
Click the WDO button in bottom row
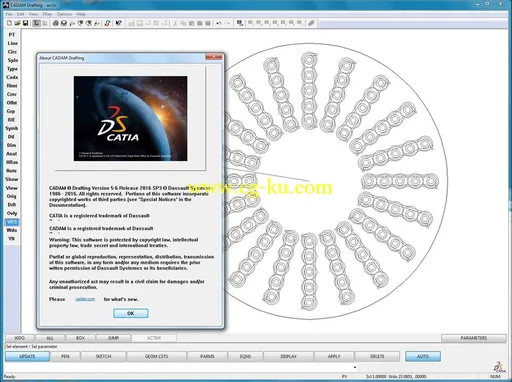(x=19, y=338)
